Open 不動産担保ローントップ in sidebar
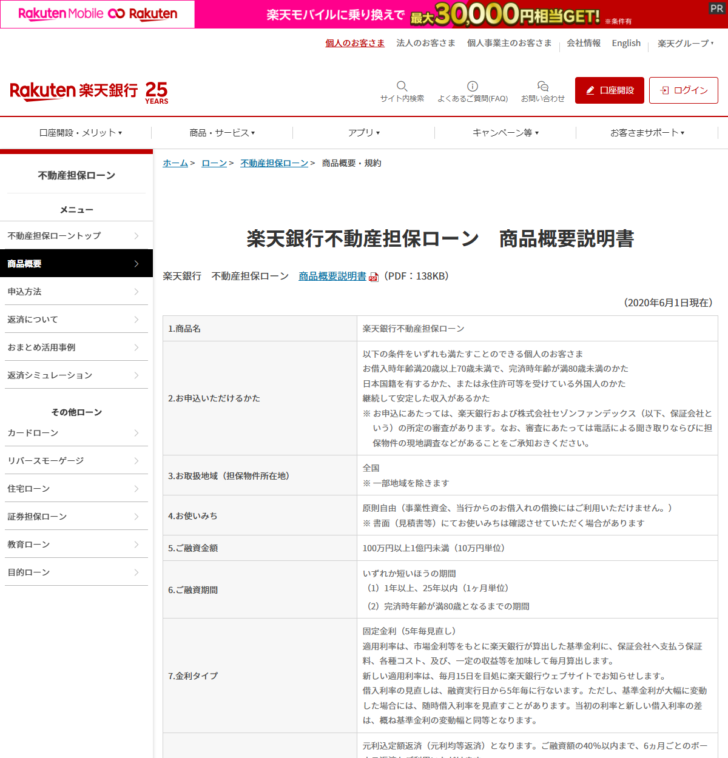Screen dimensions: 728x758 (76, 235)
